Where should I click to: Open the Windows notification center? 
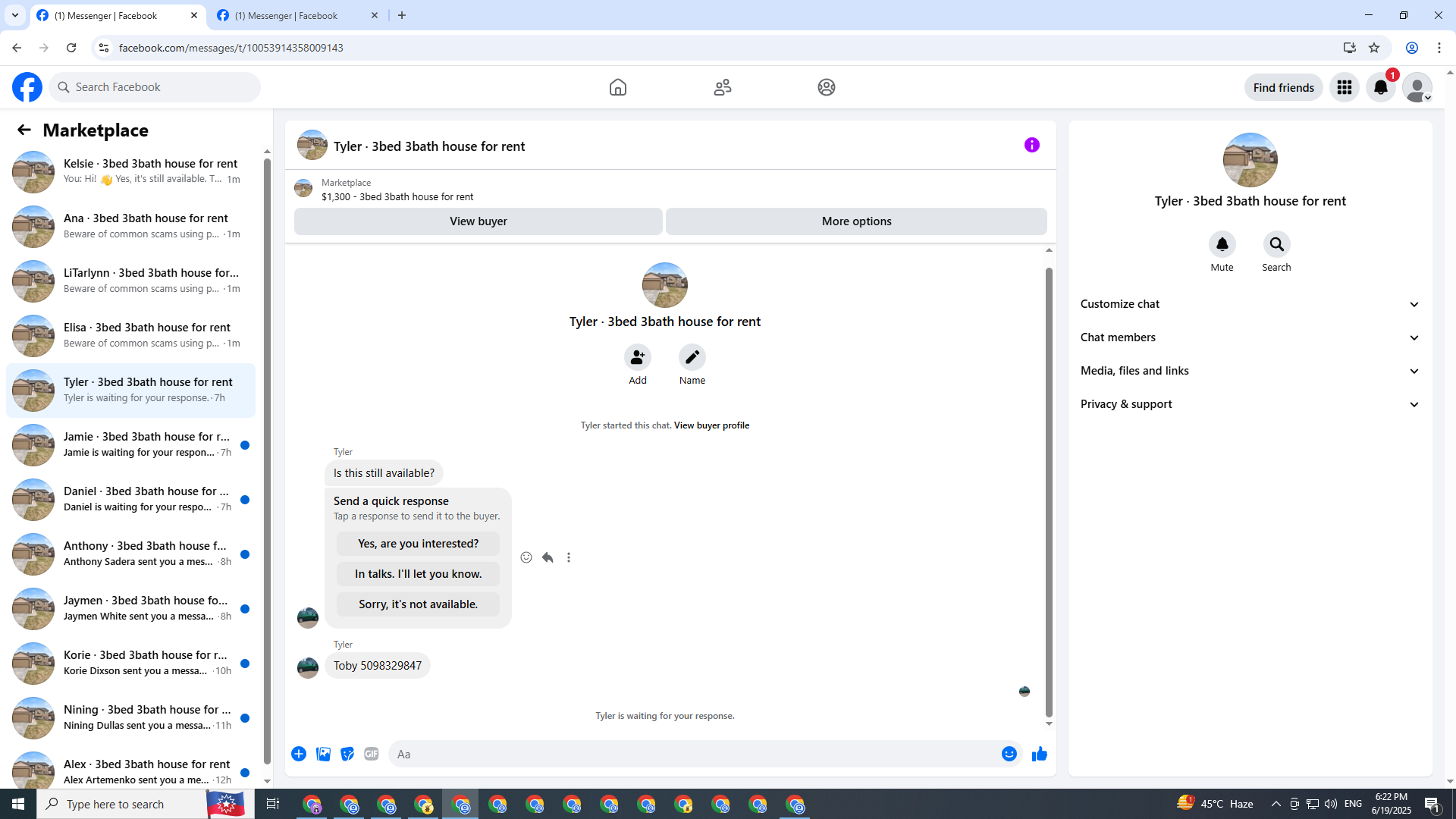point(1432,804)
